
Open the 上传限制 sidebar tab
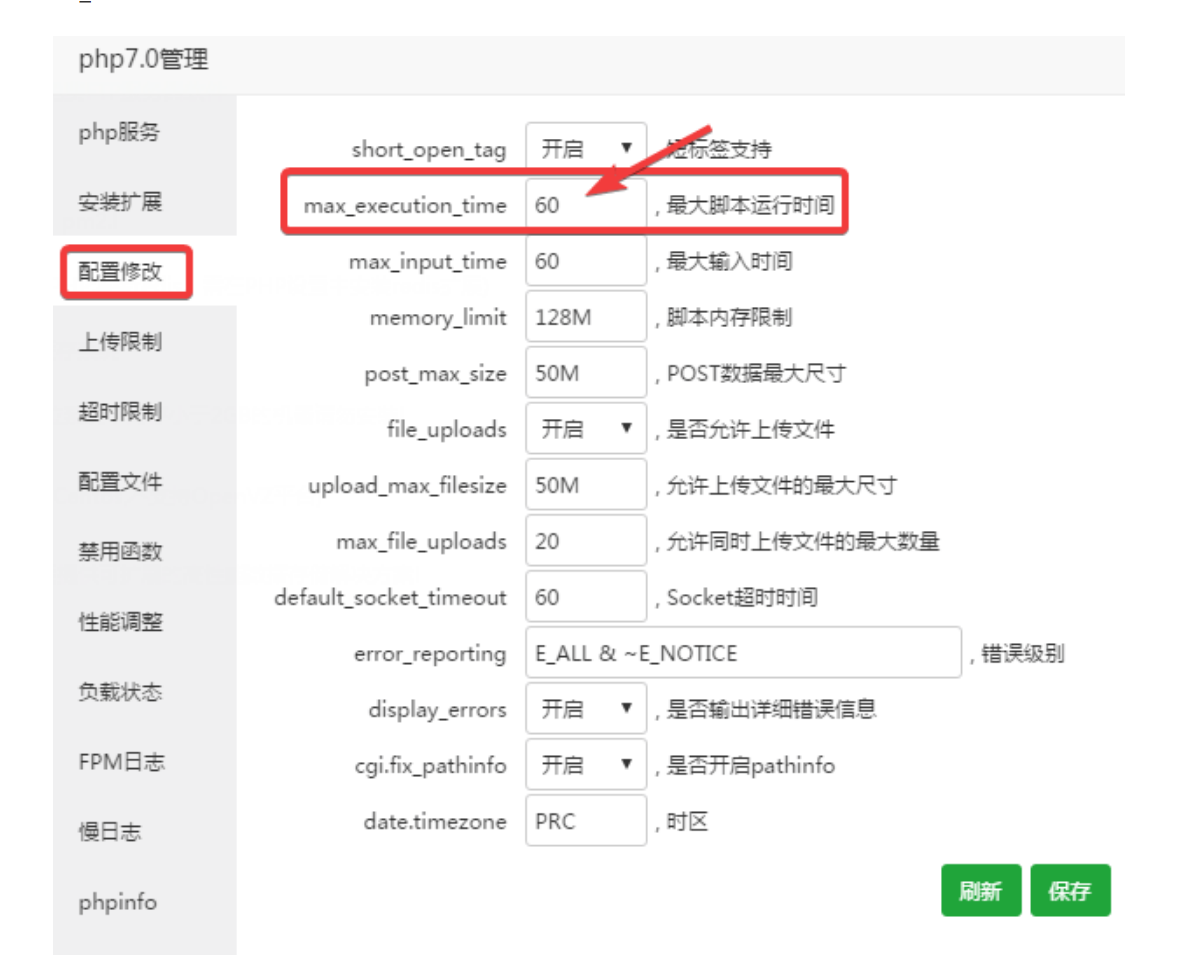tap(119, 342)
